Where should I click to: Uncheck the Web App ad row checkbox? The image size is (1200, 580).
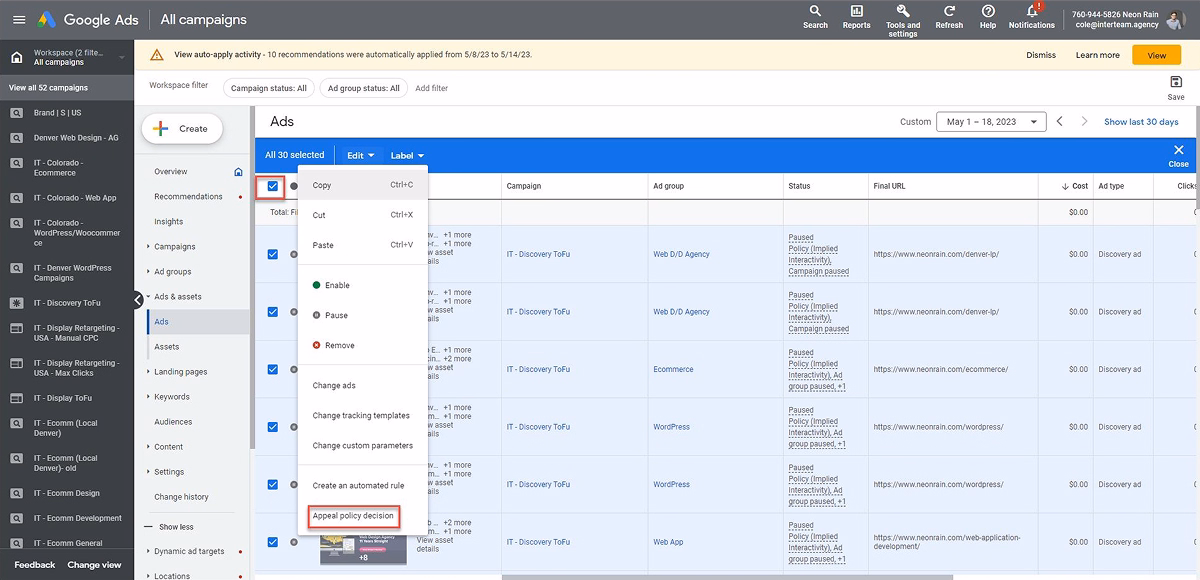(x=273, y=541)
